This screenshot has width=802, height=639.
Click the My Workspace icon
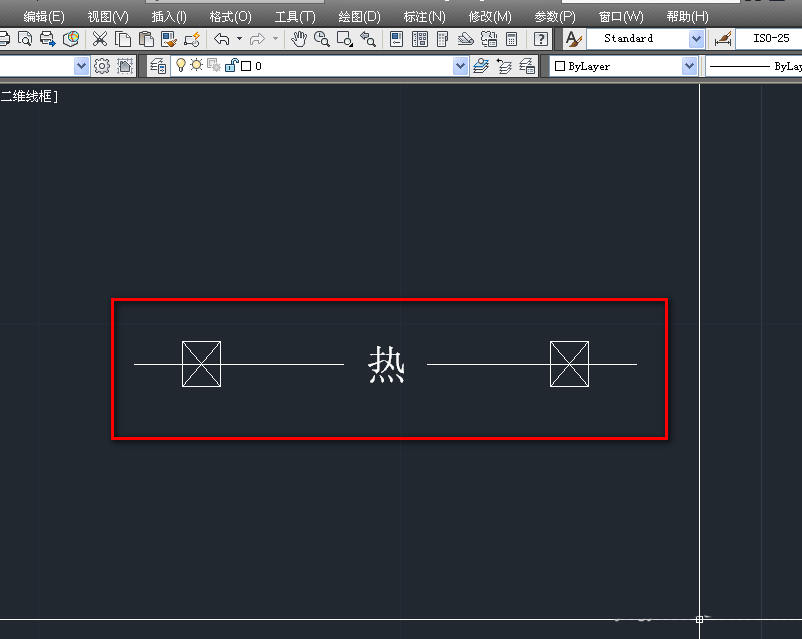pyautogui.click(x=125, y=66)
